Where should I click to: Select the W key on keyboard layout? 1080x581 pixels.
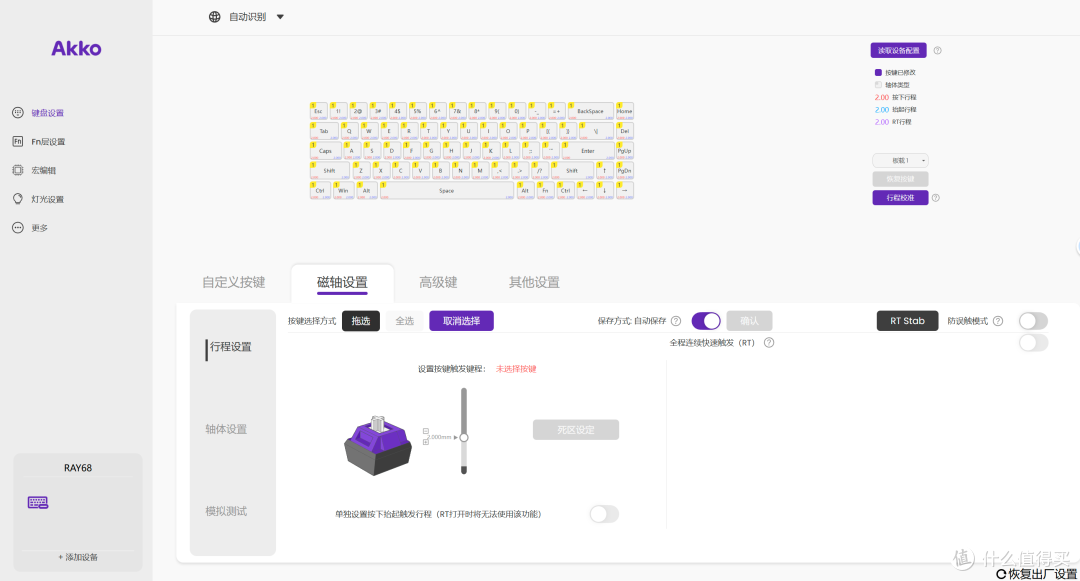(x=368, y=131)
